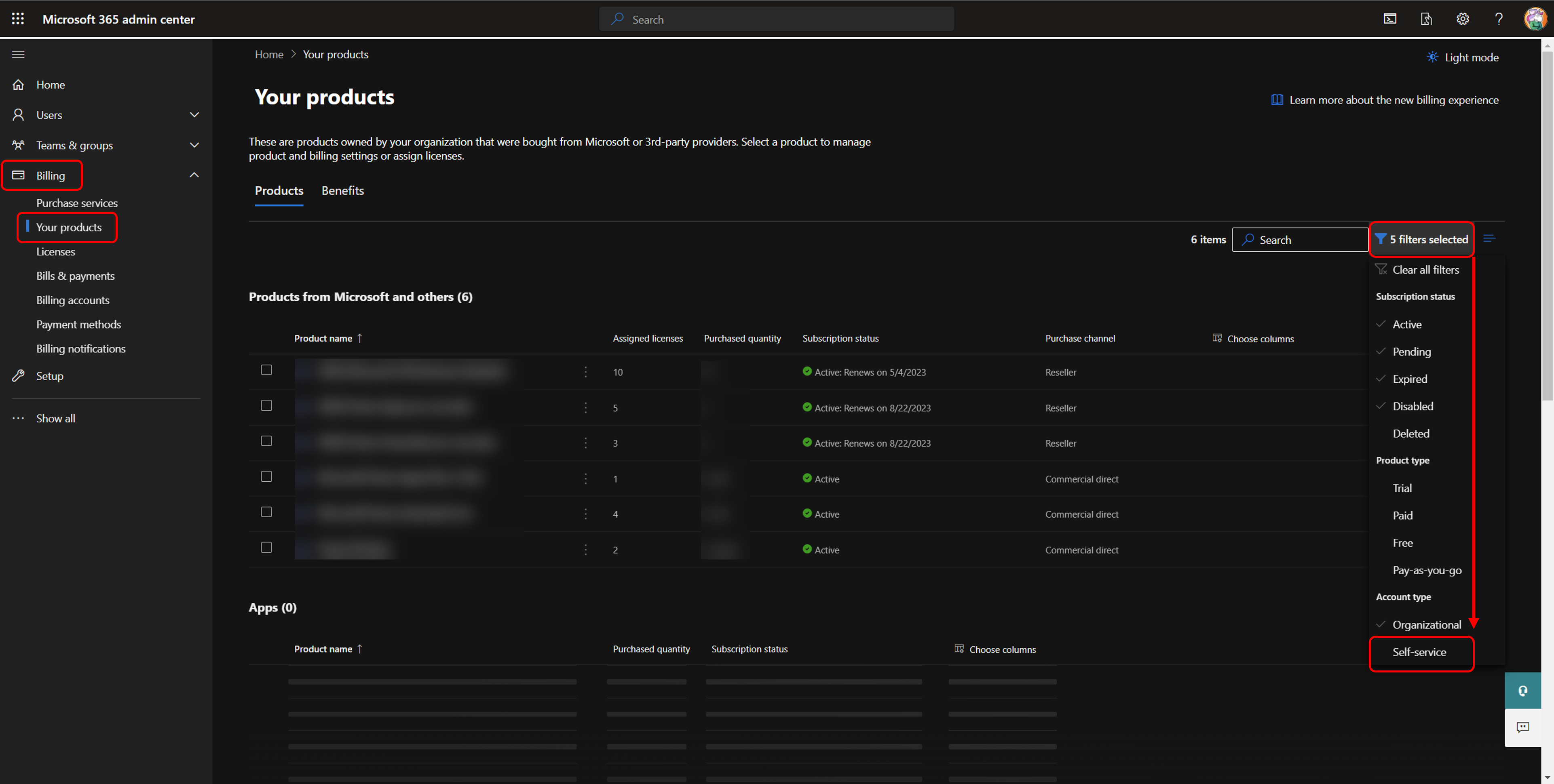Click the Users person icon in sidebar
1554x784 pixels.
(19, 115)
